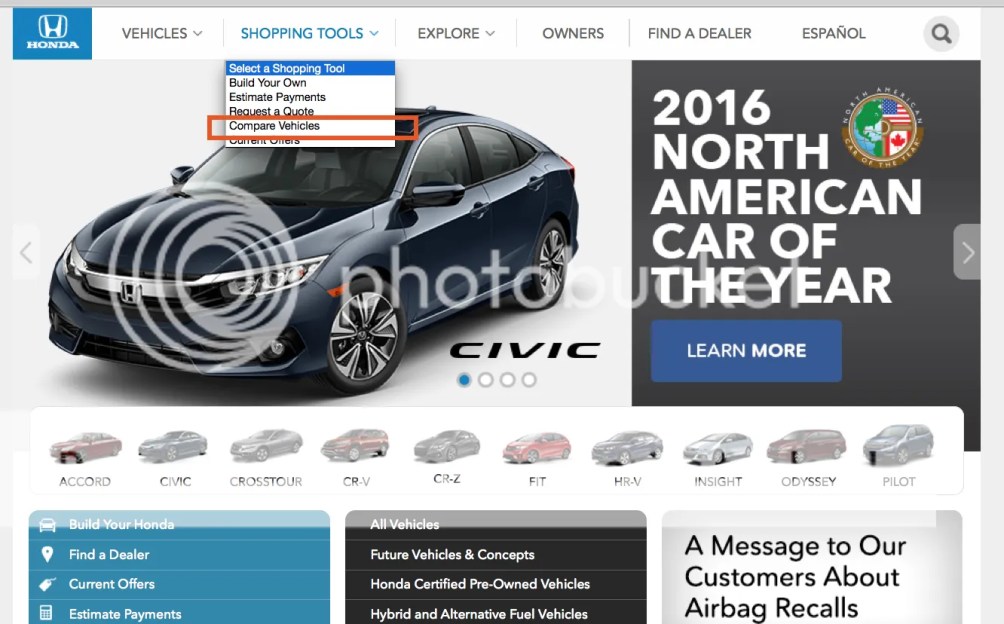The height and width of the screenshot is (624, 1004).
Task: Open the search magnifier icon
Action: click(x=941, y=33)
